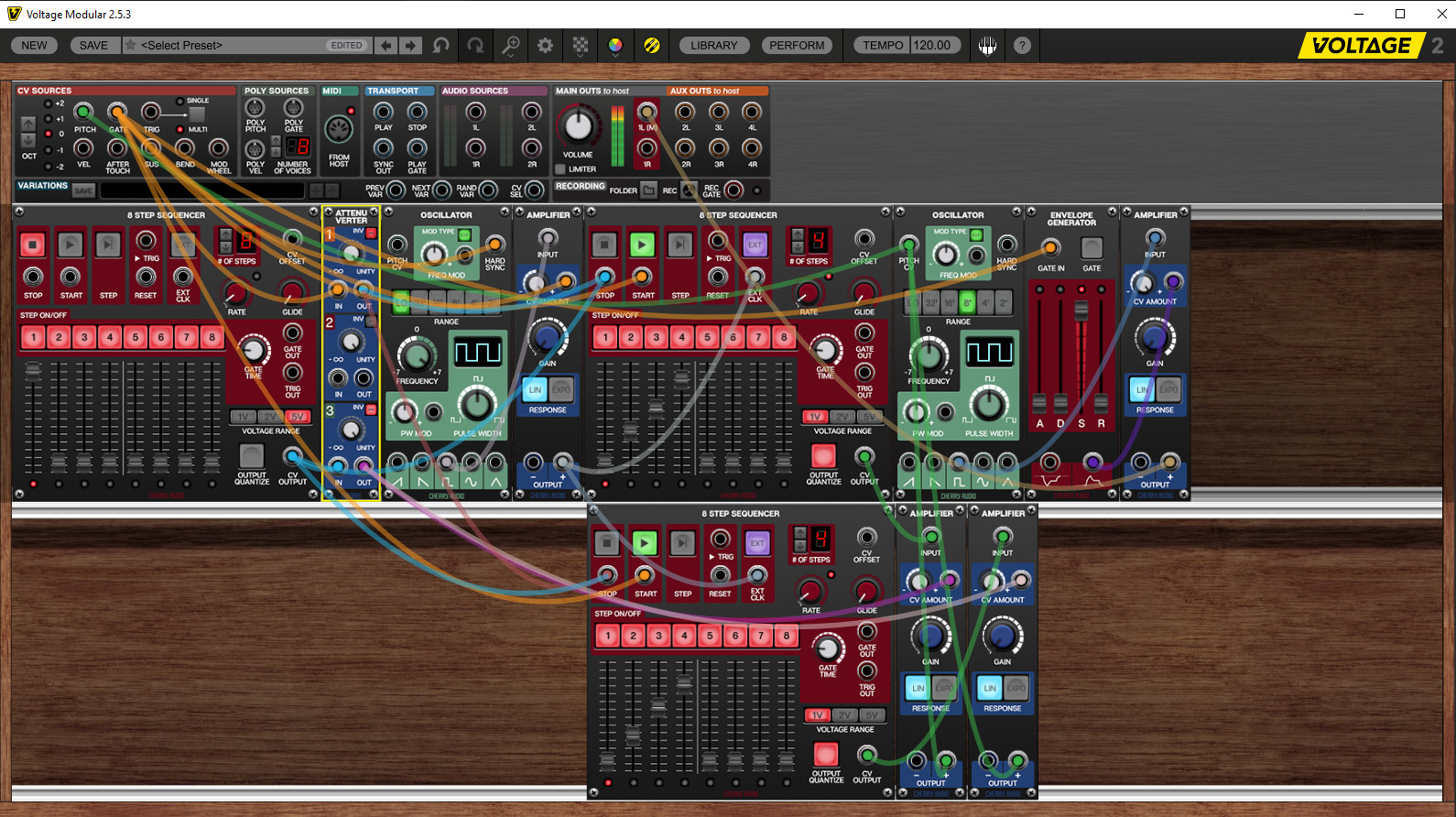This screenshot has height=817, width=1456.
Task: Go to the next preset with the right arrow
Action: point(410,45)
